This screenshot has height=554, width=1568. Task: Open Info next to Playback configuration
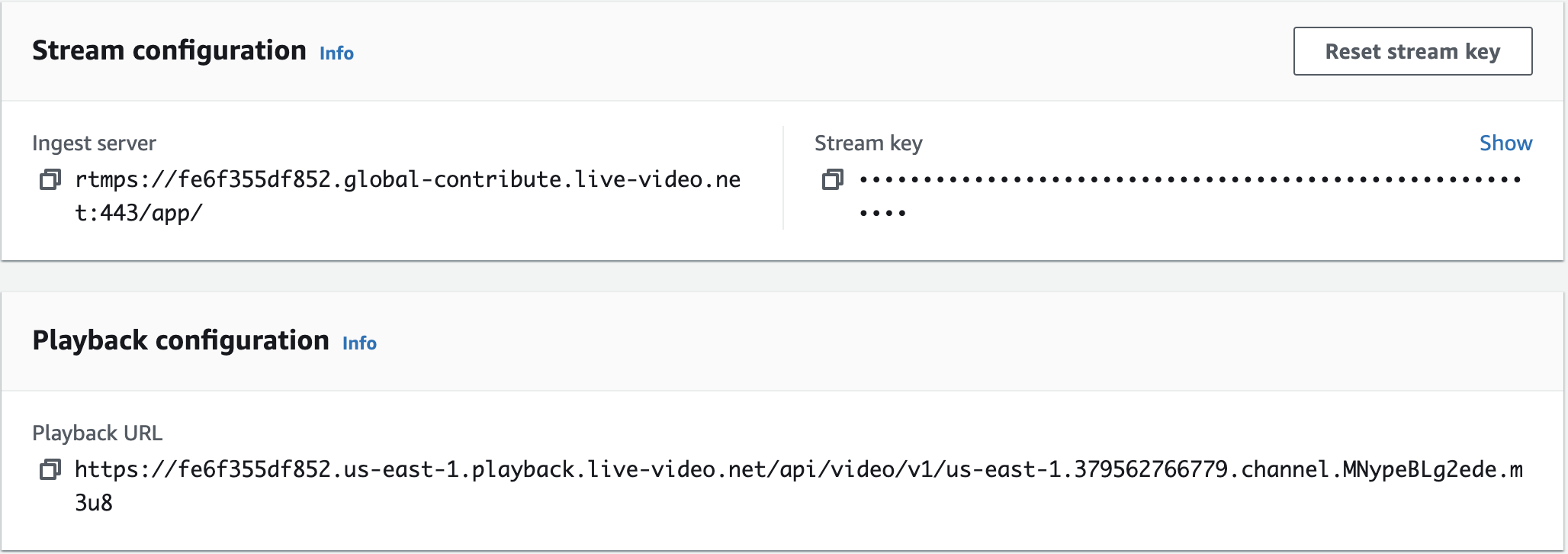coord(359,343)
